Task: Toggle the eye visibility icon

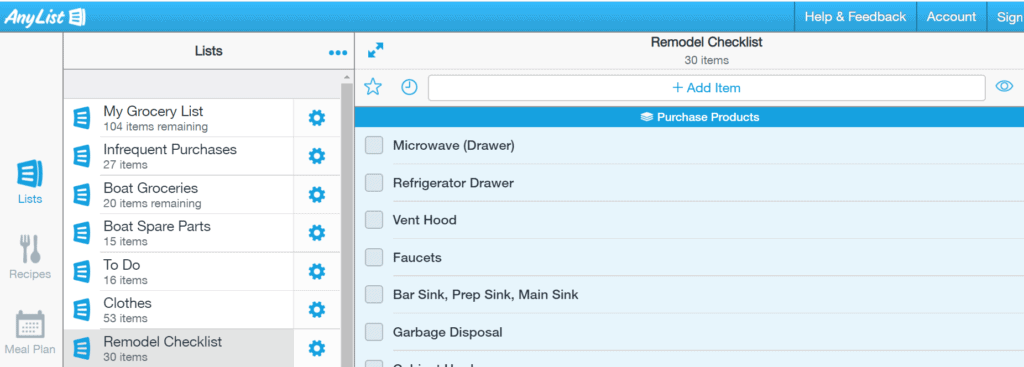Action: coord(1004,86)
